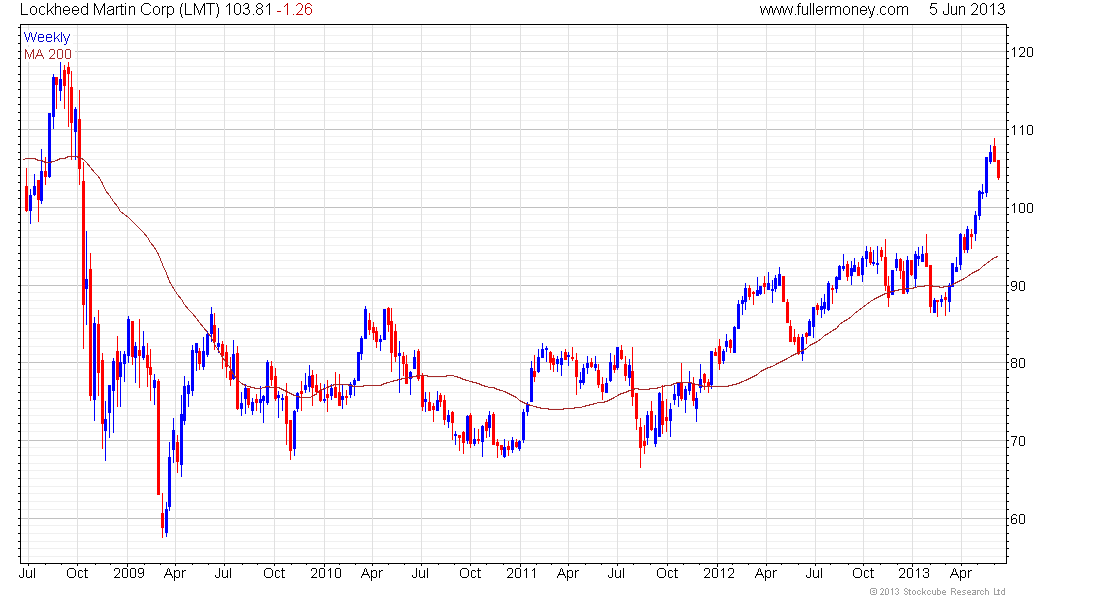Click the chart title 'Lockheed Martin Corp (LMT)'
Screen dimensions: 1100x600
[x=120, y=10]
